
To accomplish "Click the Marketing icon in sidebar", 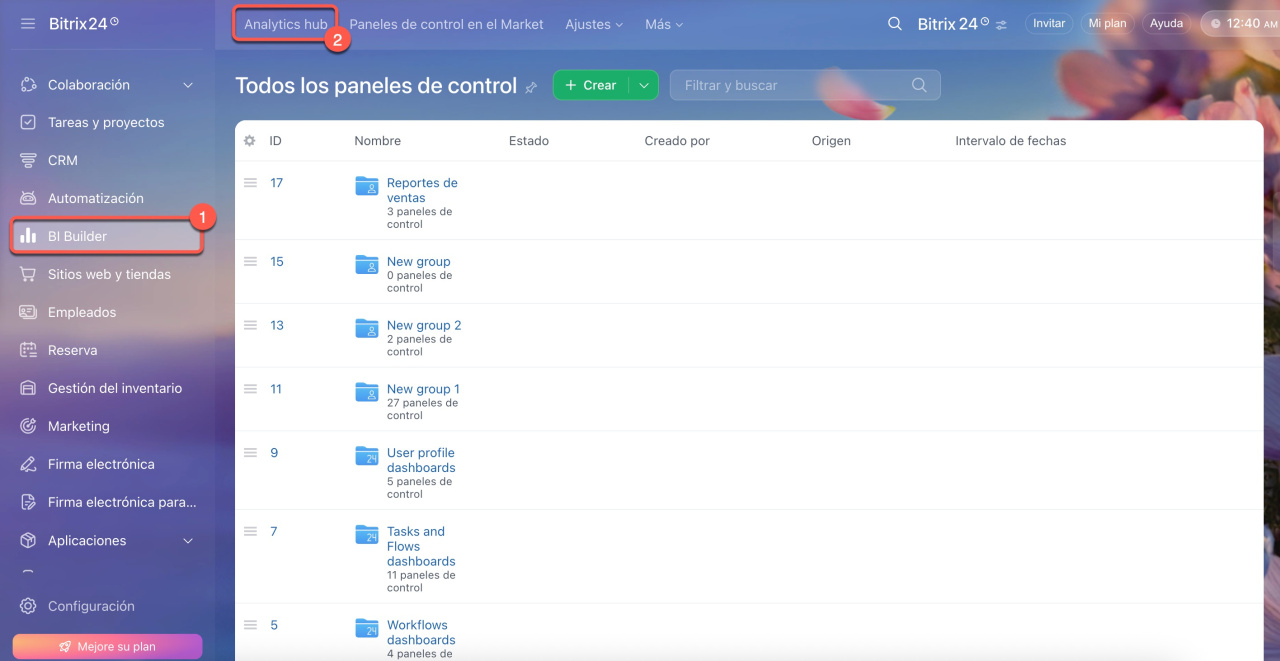I will pos(28,426).
